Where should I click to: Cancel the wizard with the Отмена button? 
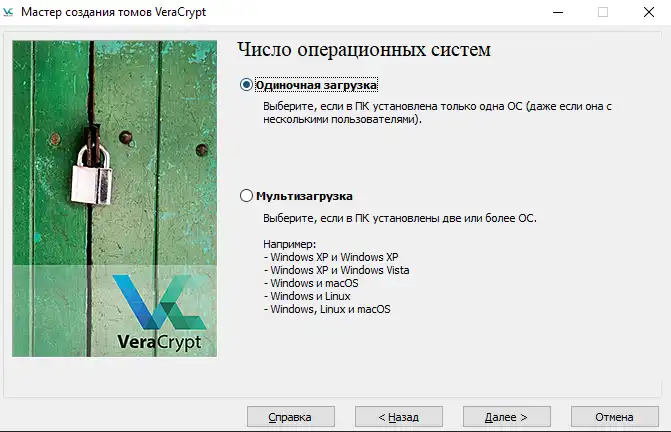(614, 416)
